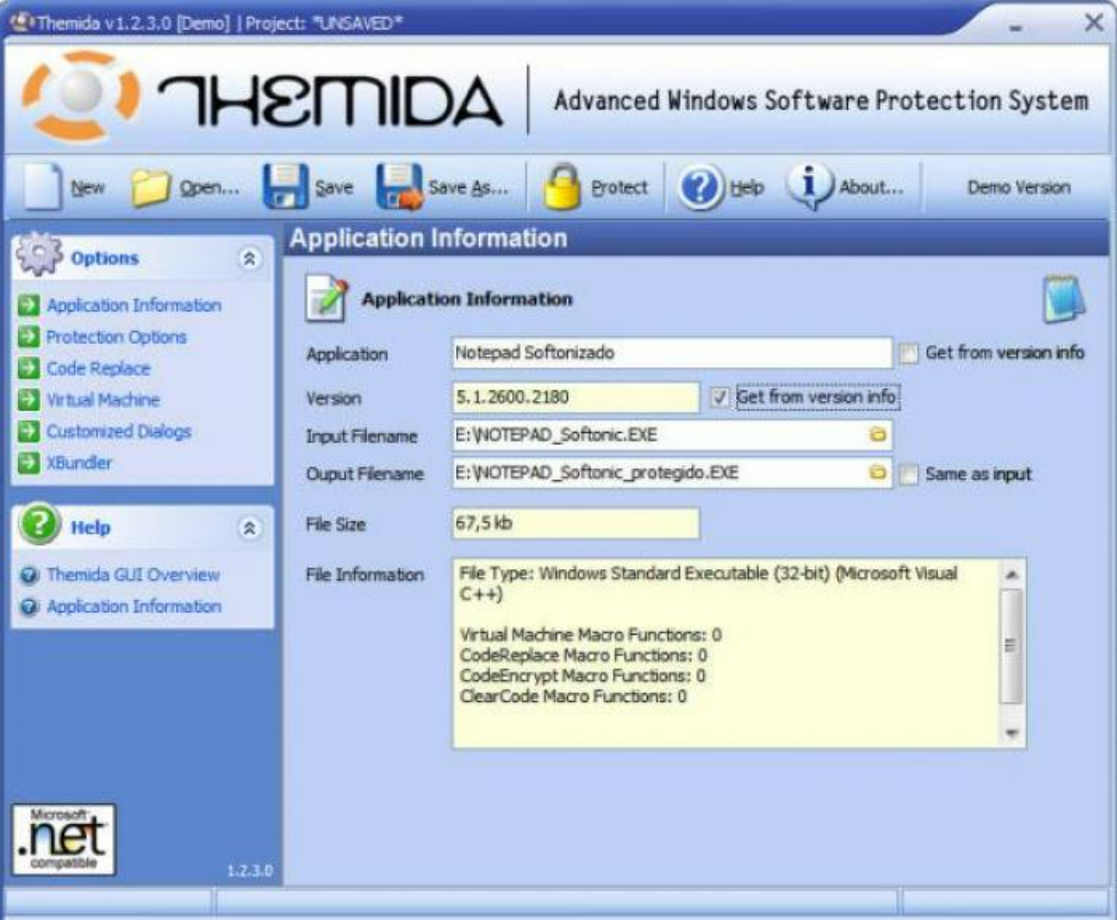Close the Themida window

pos(1094,23)
